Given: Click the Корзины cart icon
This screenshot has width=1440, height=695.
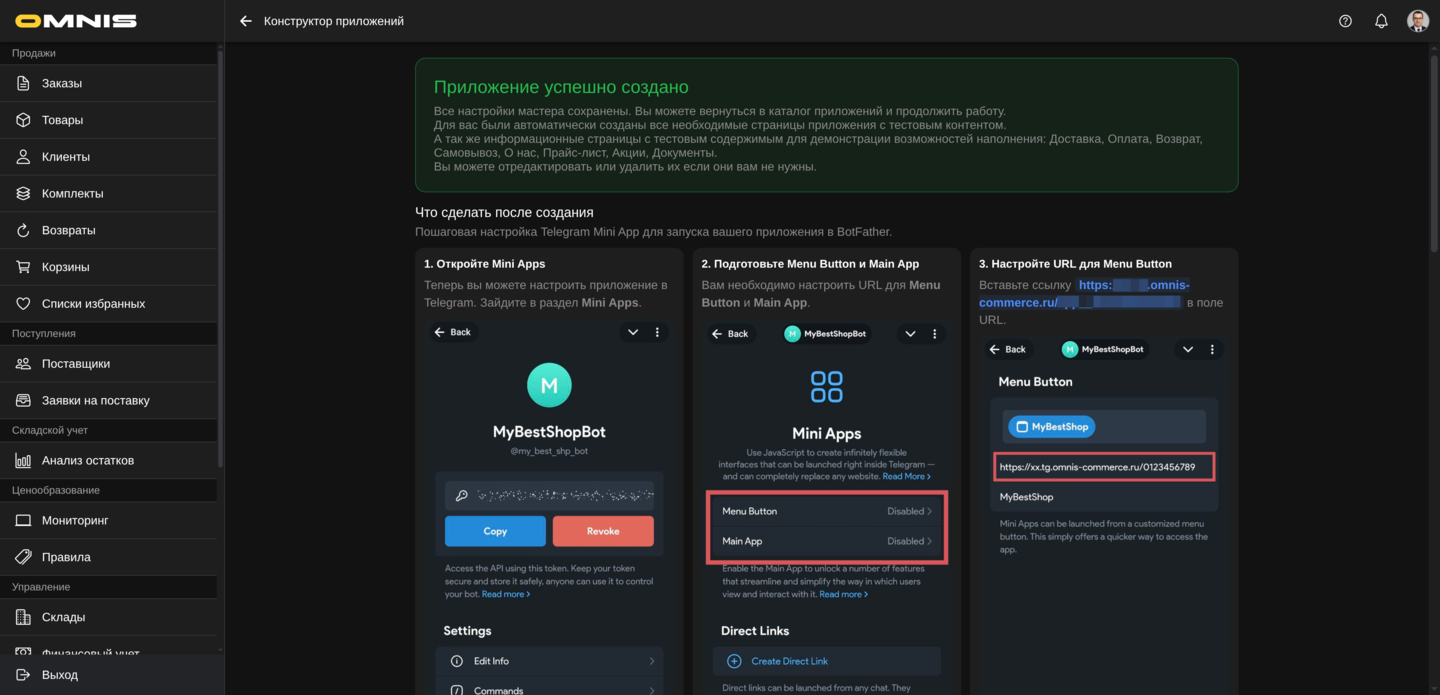Looking at the screenshot, I should pos(23,267).
